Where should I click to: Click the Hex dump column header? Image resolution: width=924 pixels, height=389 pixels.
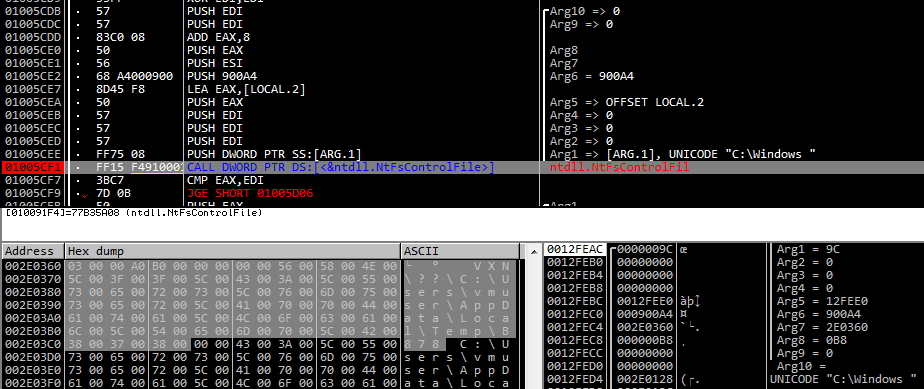(x=233, y=251)
